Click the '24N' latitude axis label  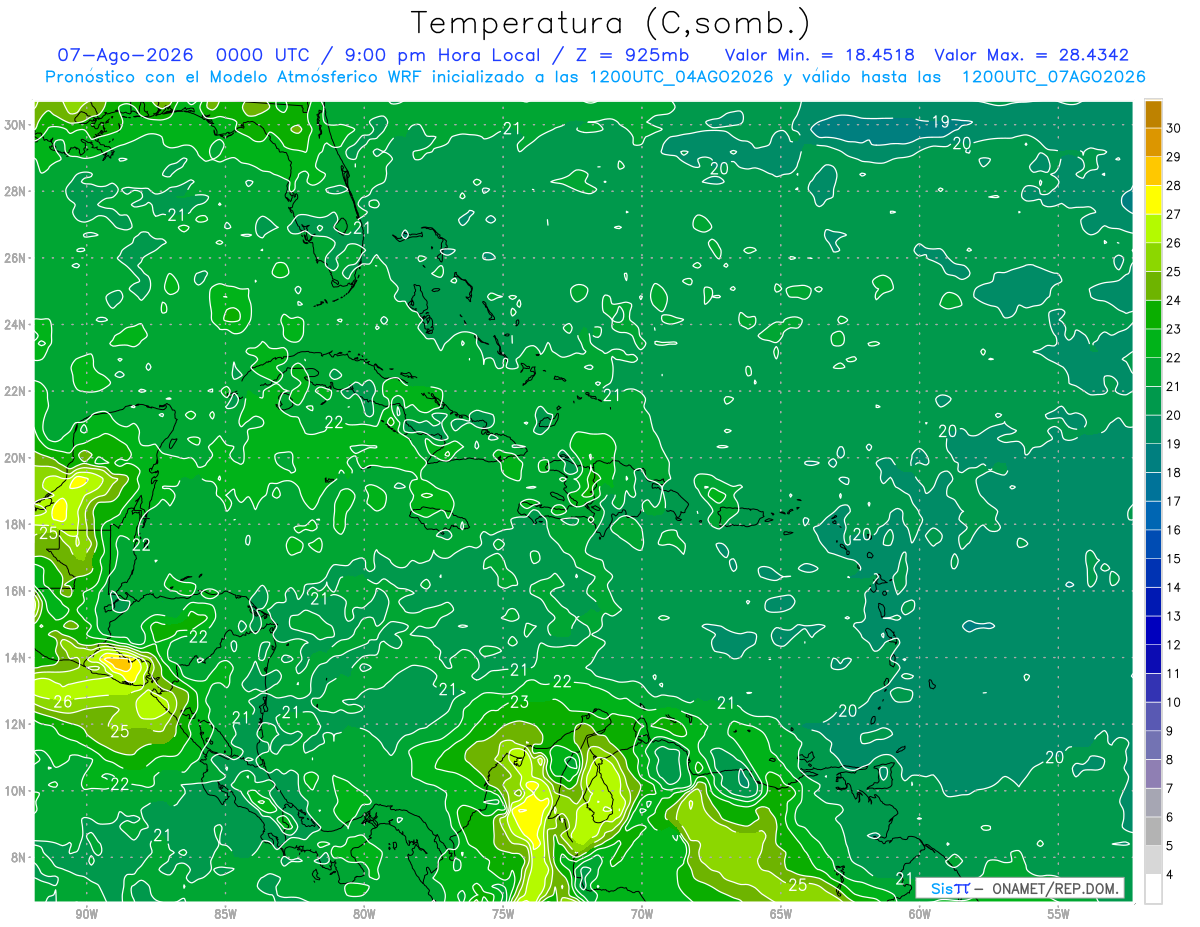coord(15,325)
